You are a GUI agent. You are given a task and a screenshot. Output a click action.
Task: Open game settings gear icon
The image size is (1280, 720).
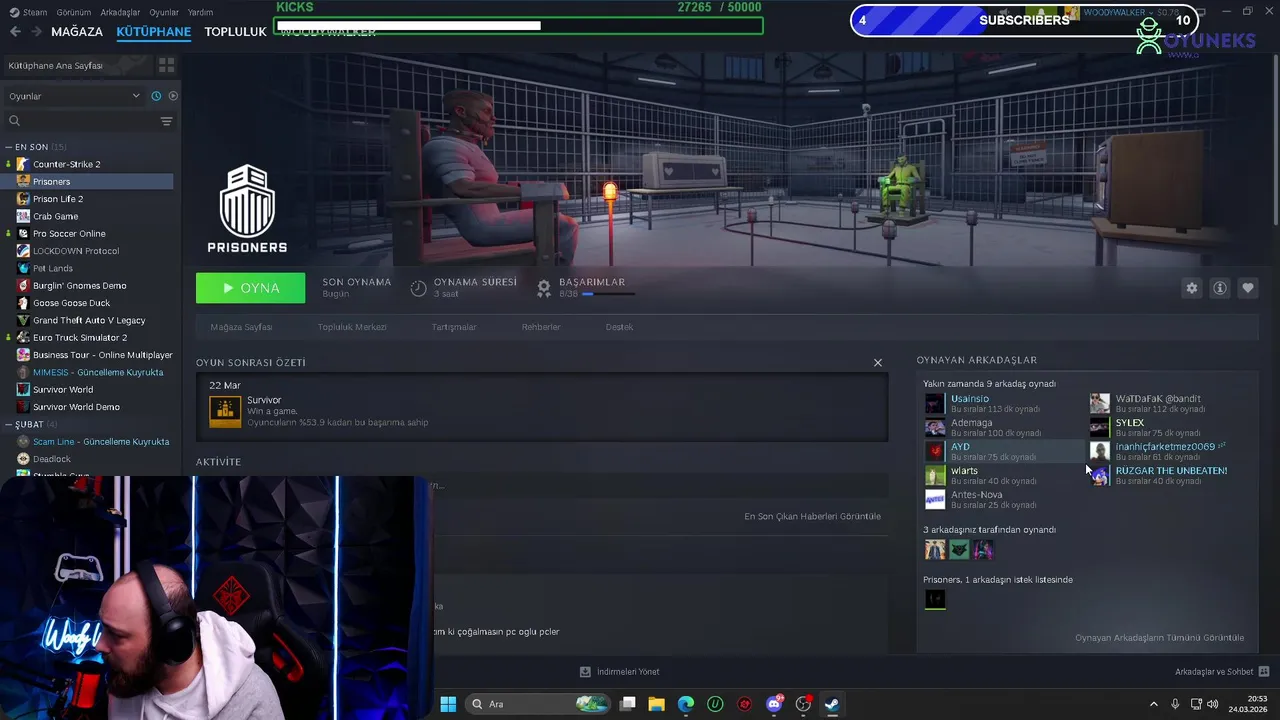1191,288
